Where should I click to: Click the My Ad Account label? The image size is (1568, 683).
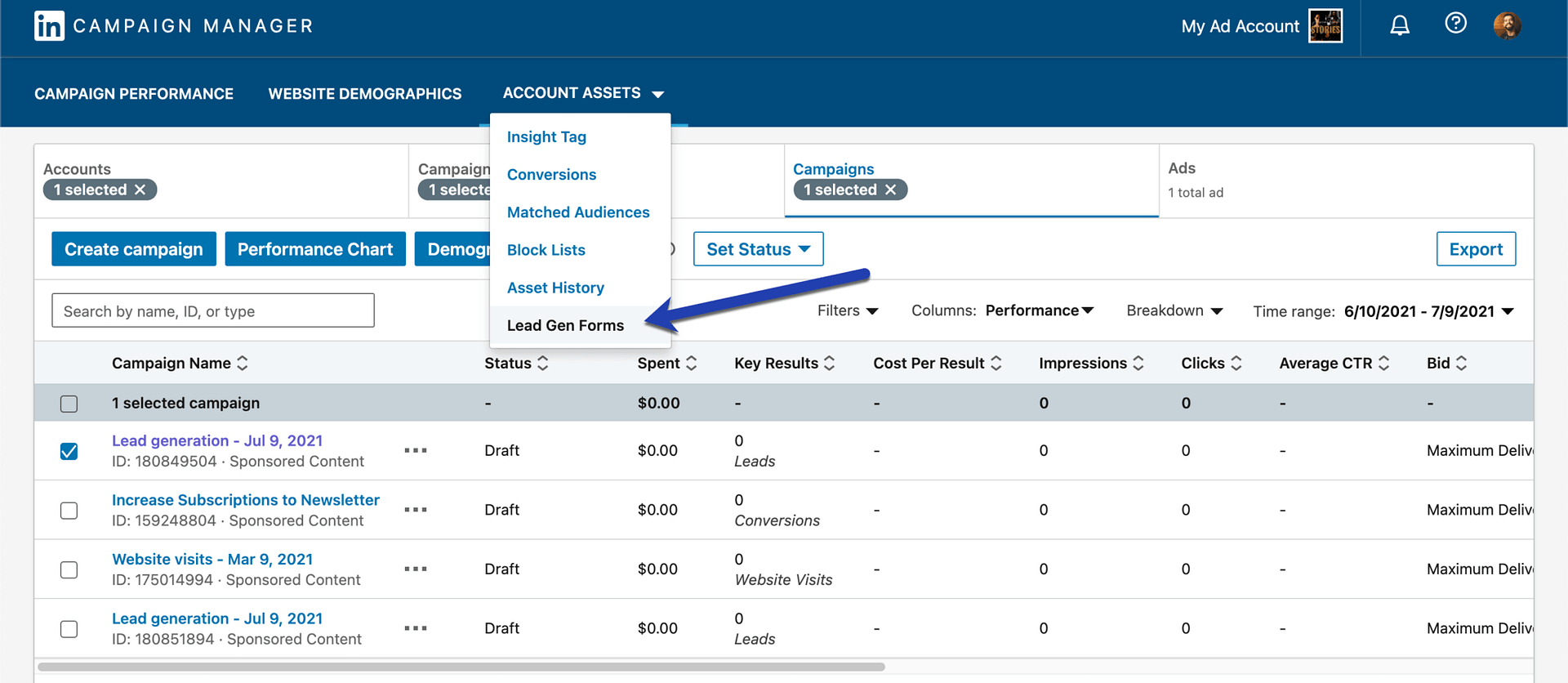[1240, 26]
